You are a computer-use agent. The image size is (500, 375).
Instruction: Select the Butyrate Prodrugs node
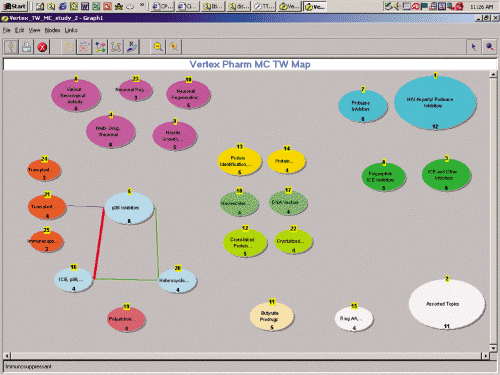click(272, 316)
